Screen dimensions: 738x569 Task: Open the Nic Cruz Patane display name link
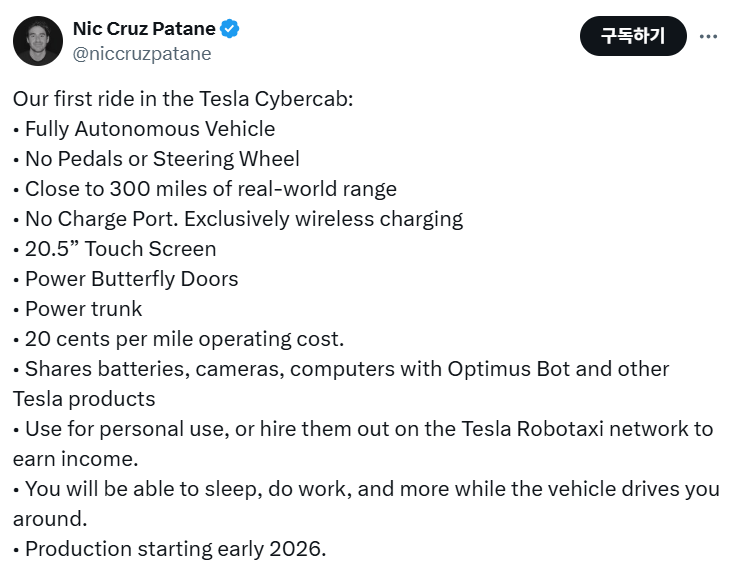click(144, 29)
